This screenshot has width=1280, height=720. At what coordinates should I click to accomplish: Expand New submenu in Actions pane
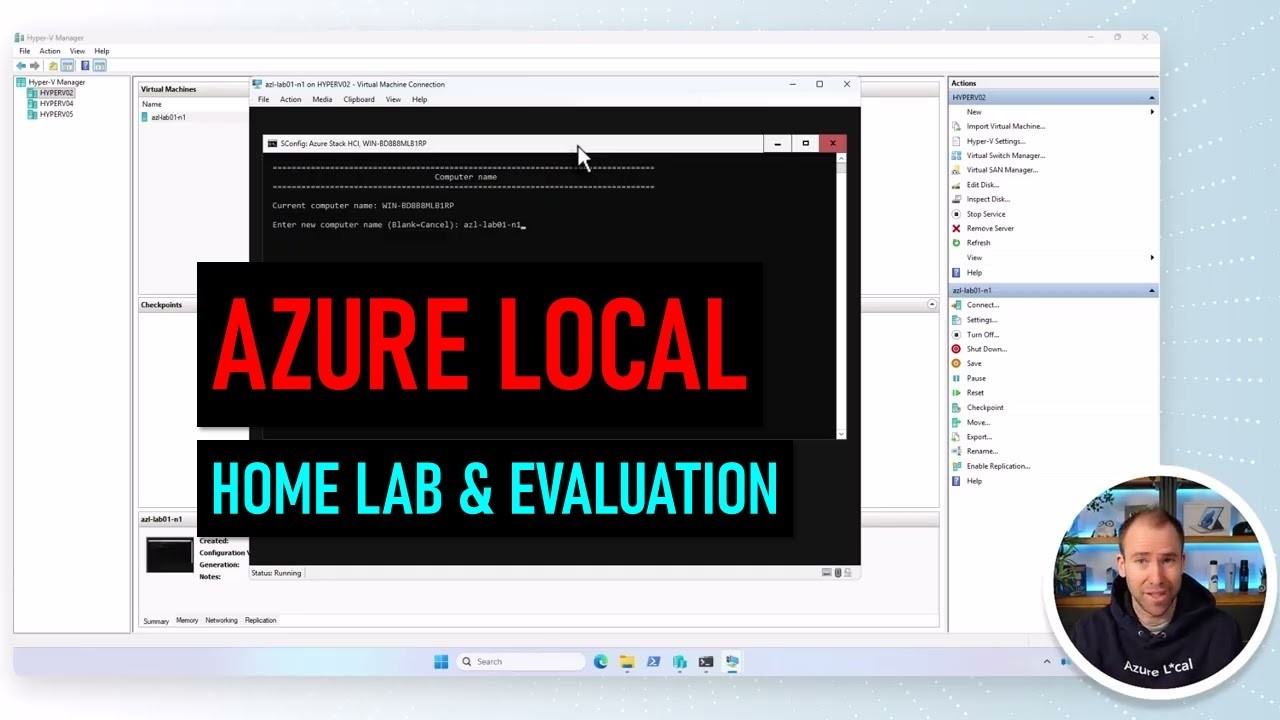coord(1152,112)
